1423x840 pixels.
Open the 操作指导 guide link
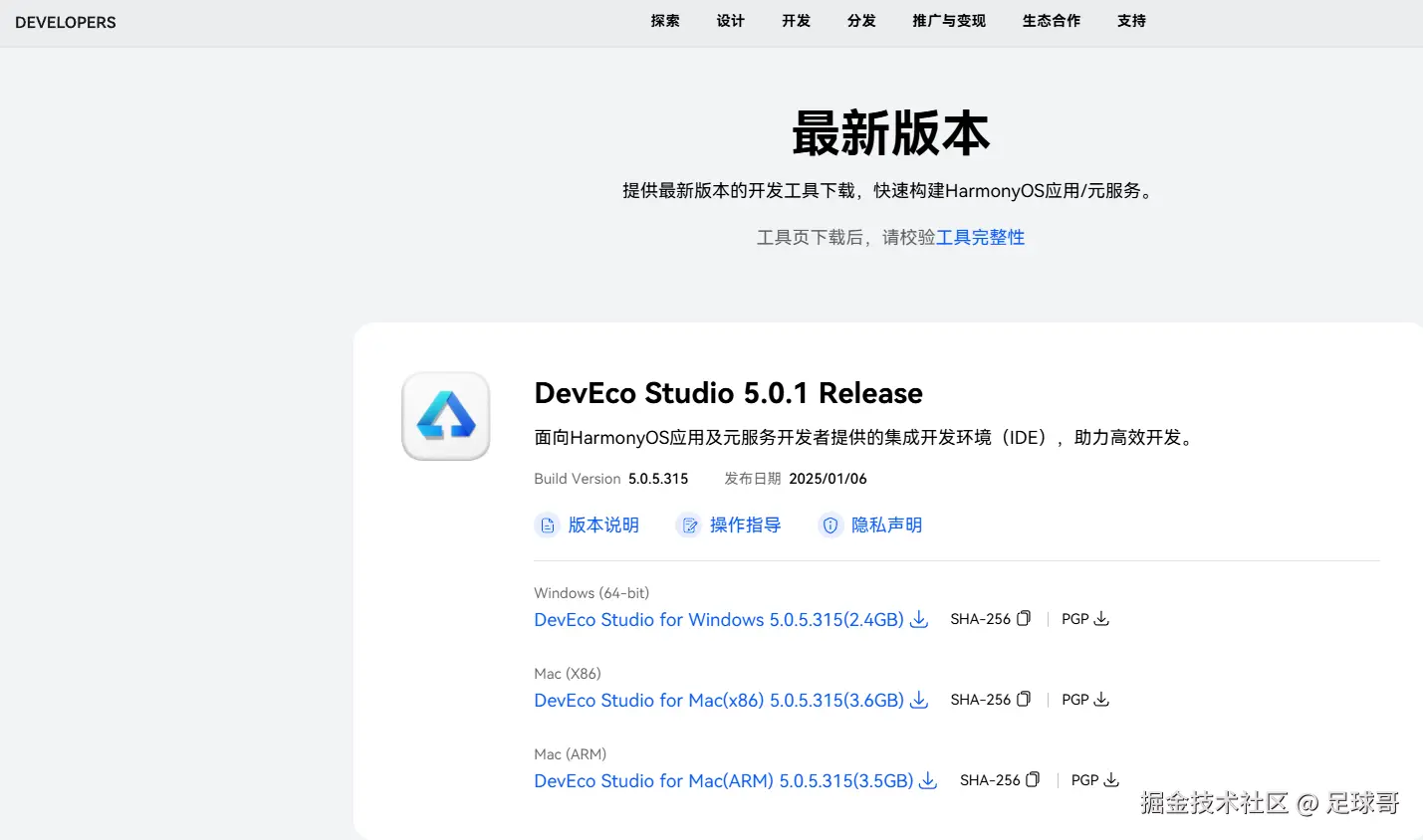[x=745, y=525]
